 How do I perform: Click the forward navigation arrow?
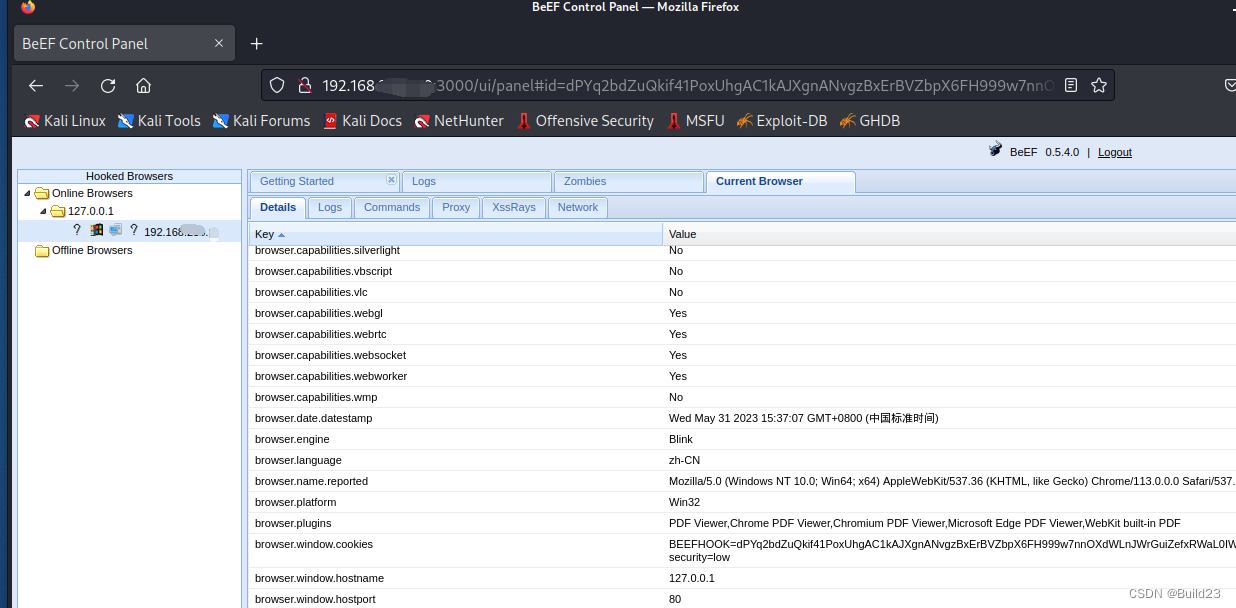pyautogui.click(x=72, y=85)
